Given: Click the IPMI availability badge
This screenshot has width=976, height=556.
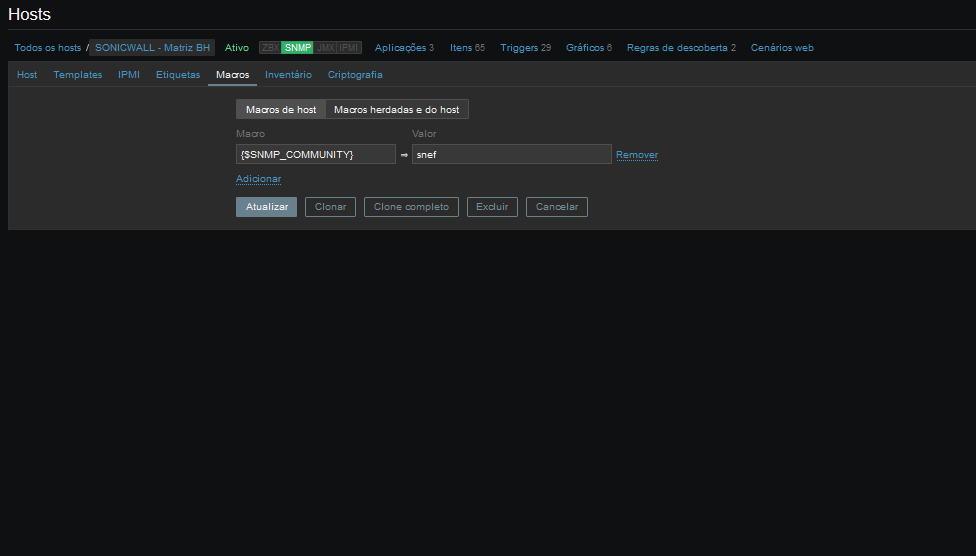Looking at the screenshot, I should (x=349, y=48).
